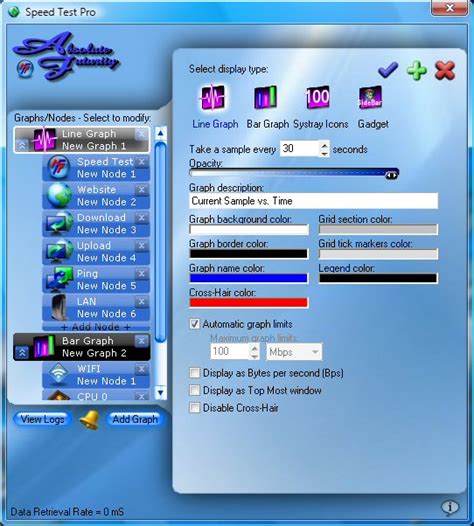474x526 pixels.
Task: Pick the Grid section color swatch
Action: [x=378, y=229]
